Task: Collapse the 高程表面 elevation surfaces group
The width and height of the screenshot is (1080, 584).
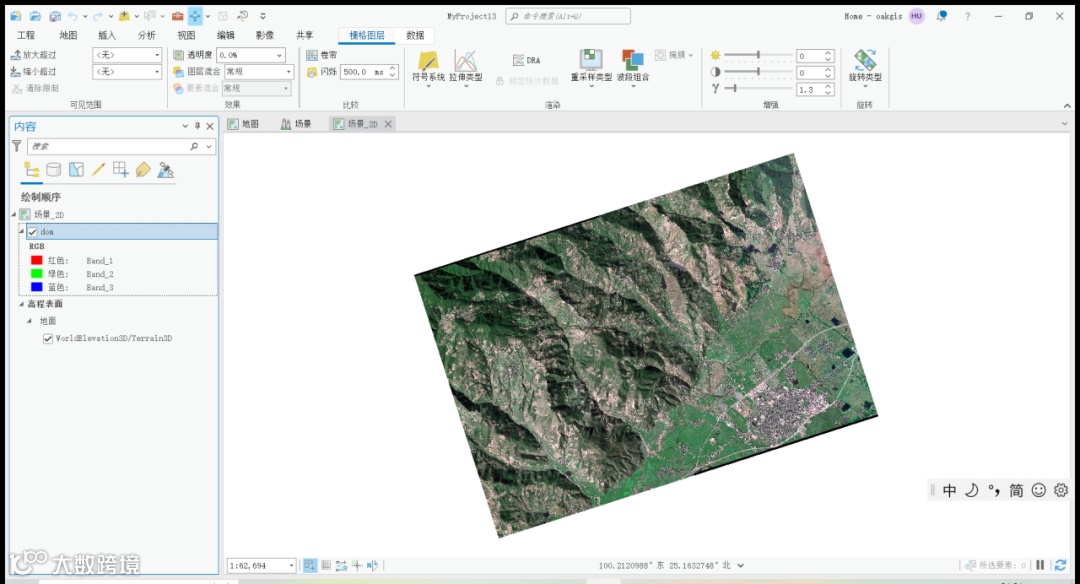Action: pyautogui.click(x=21, y=304)
